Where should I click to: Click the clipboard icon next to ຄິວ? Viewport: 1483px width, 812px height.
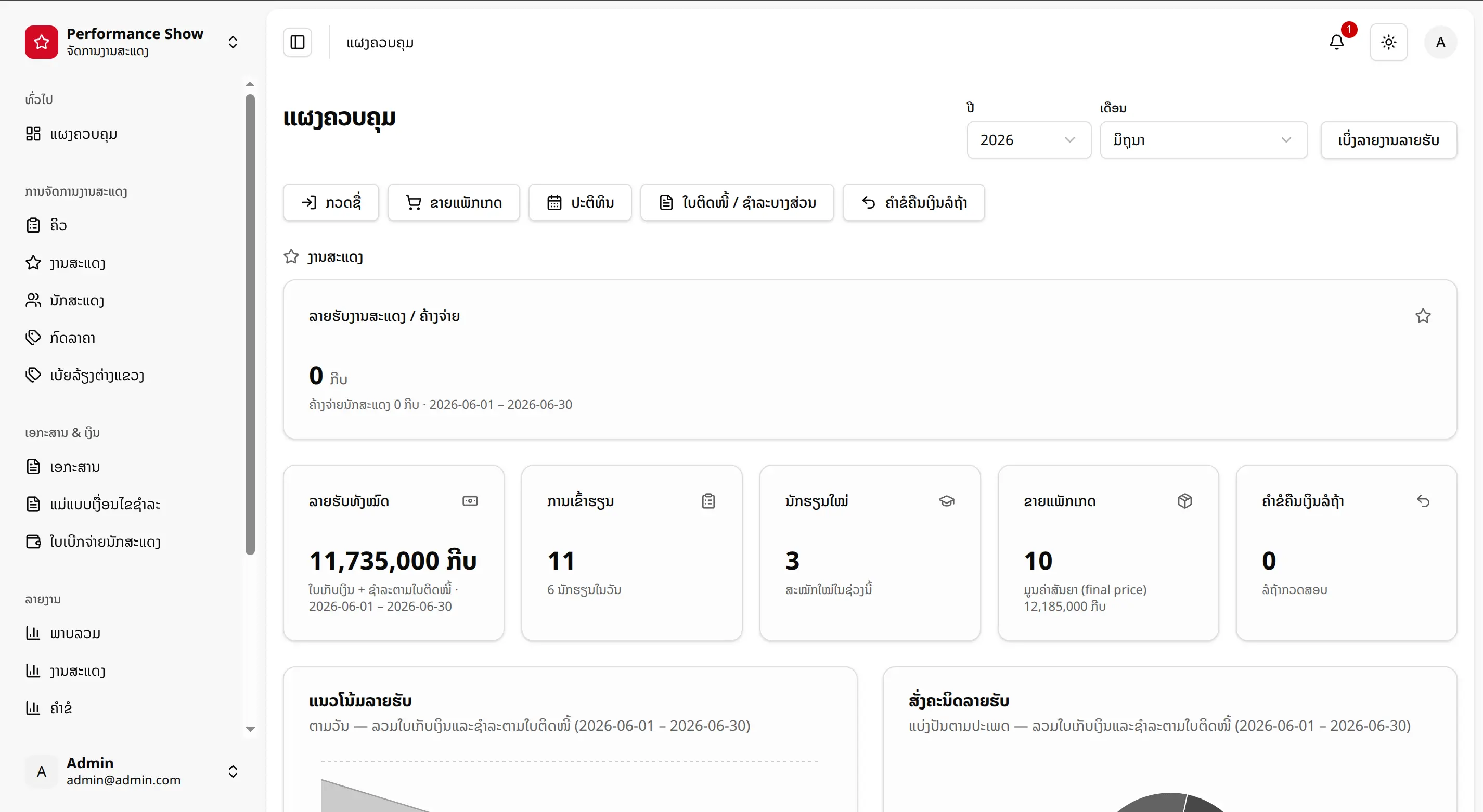coord(33,225)
